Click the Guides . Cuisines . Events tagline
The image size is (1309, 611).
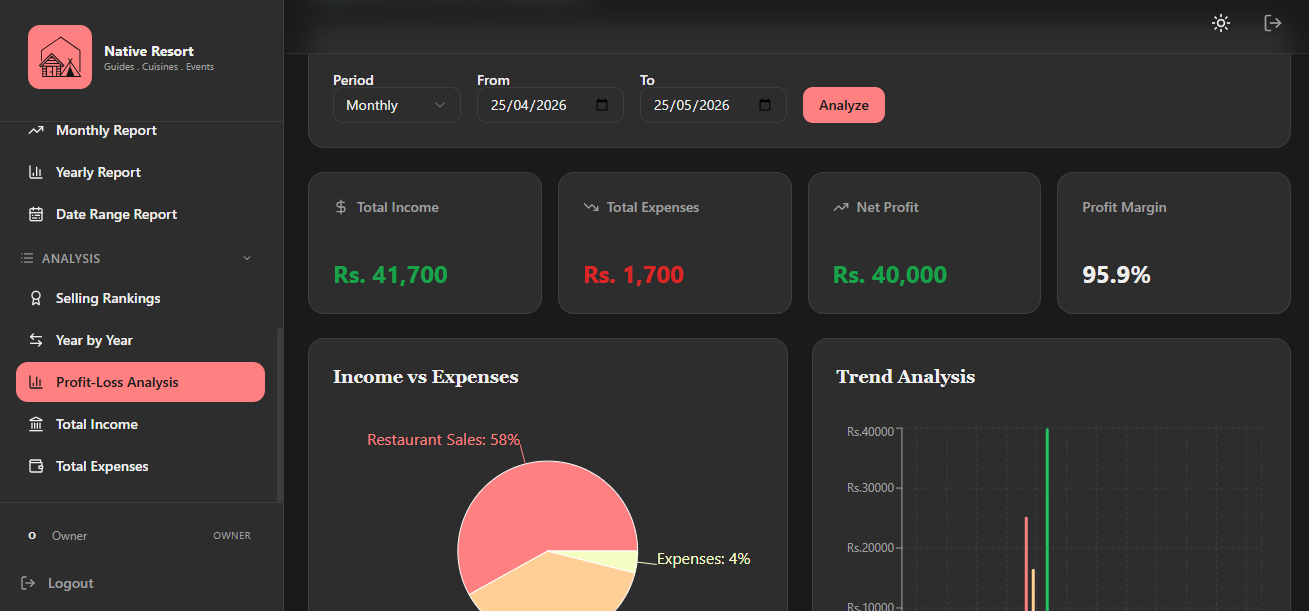coord(159,67)
